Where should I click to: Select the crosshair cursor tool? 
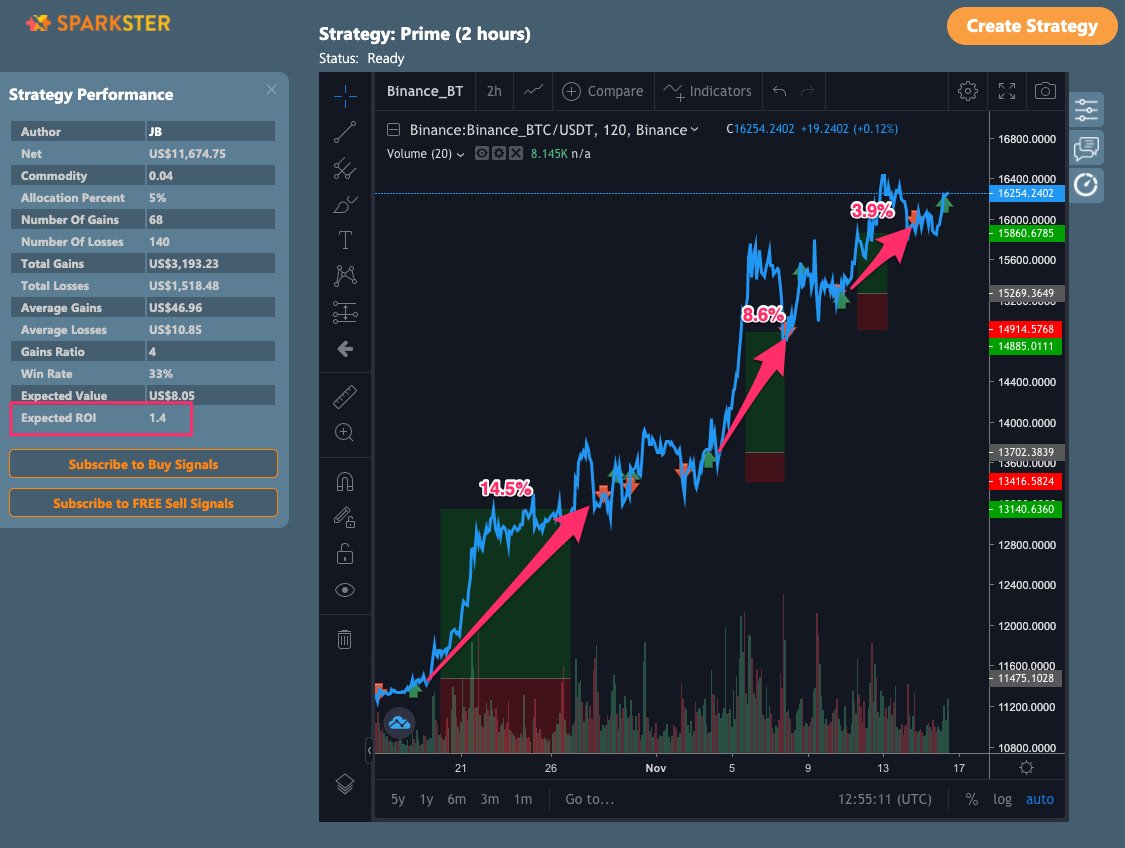345,95
